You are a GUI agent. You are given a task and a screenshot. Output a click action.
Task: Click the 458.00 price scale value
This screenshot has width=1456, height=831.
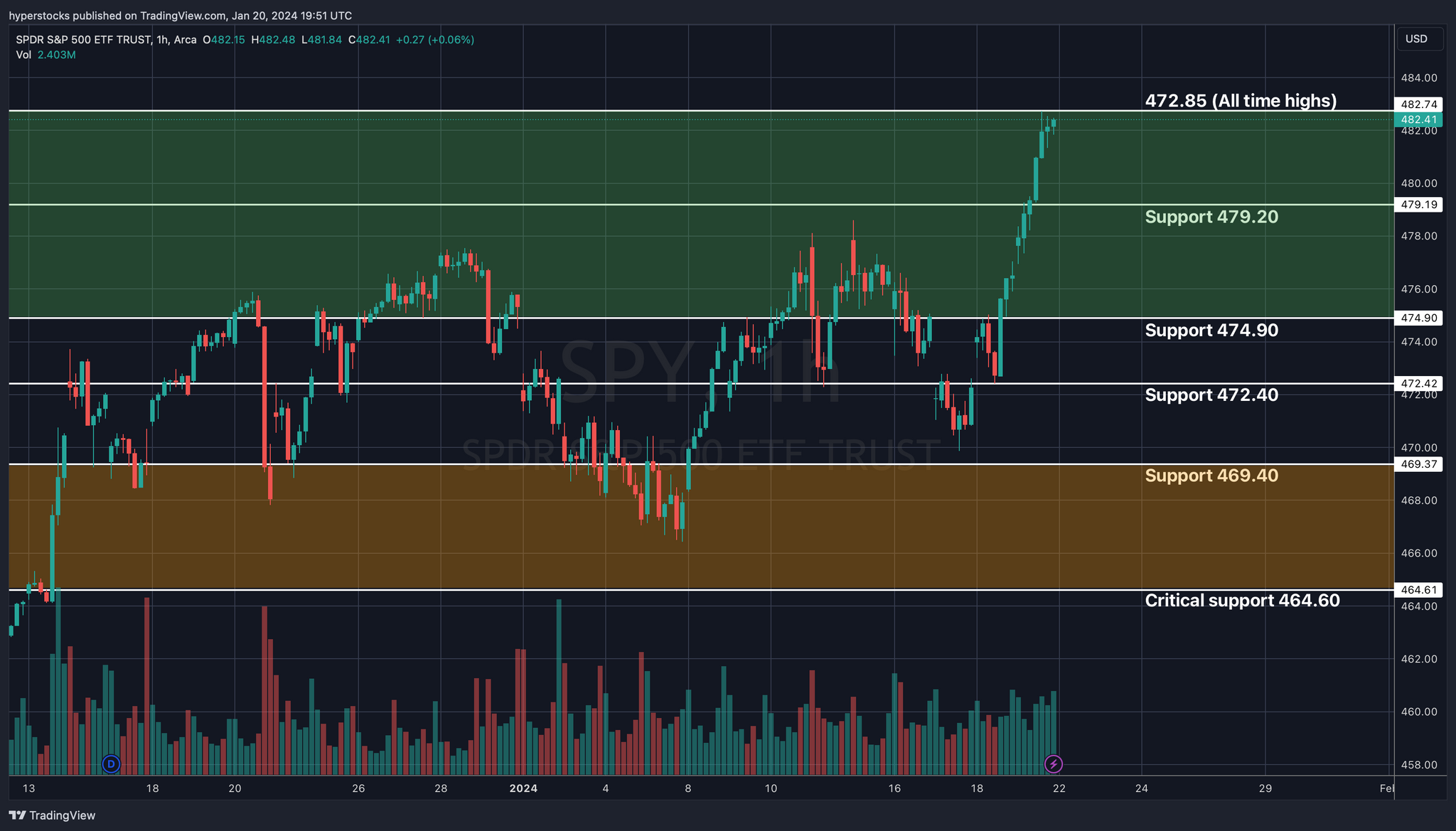pos(1418,765)
